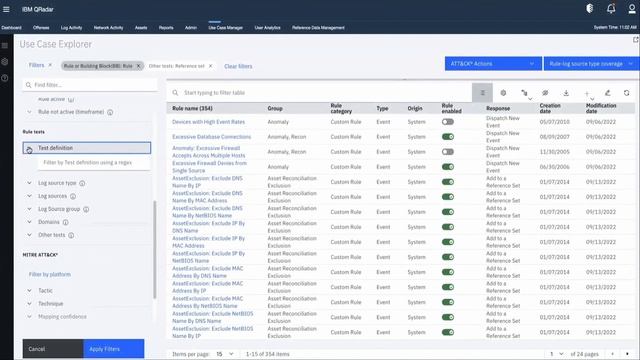Expand Technique filter
This screenshot has height=360, width=640.
click(x=29, y=304)
